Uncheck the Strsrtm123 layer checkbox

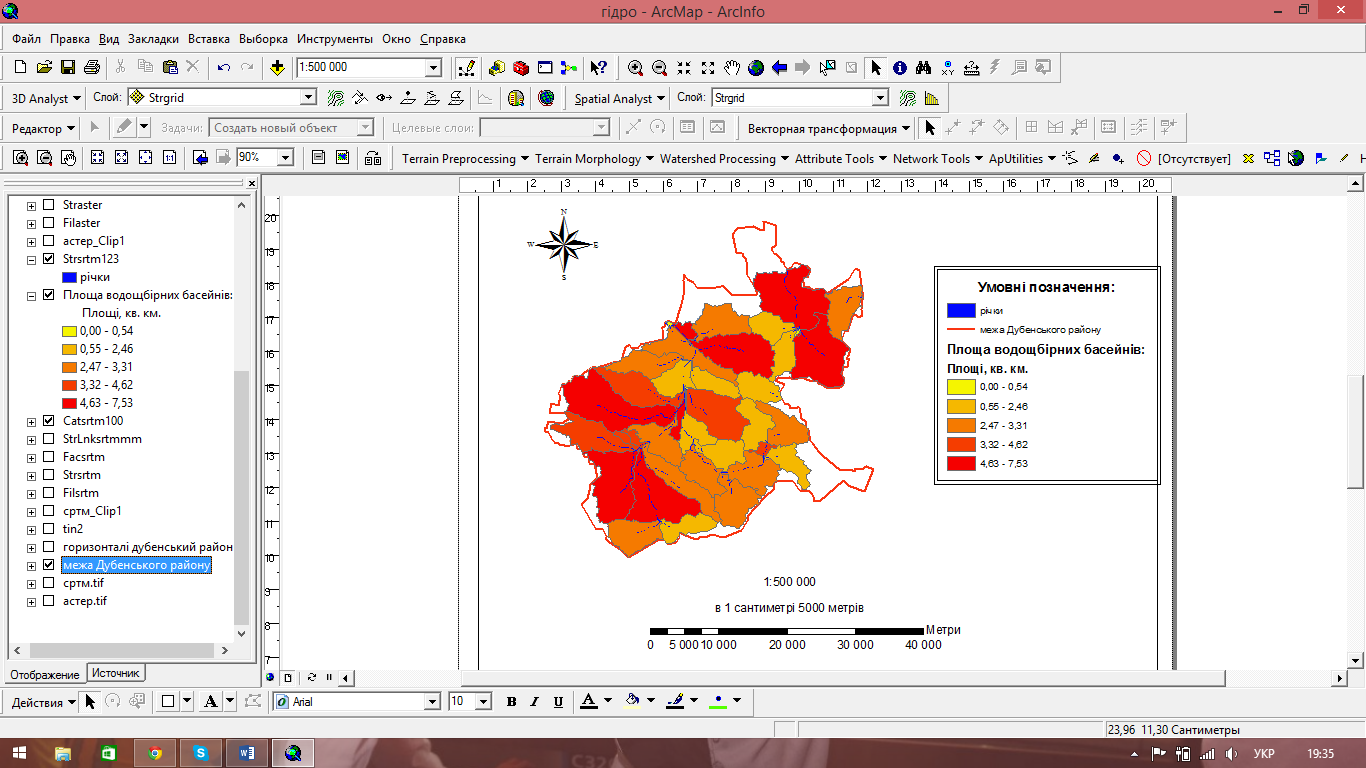tap(49, 259)
